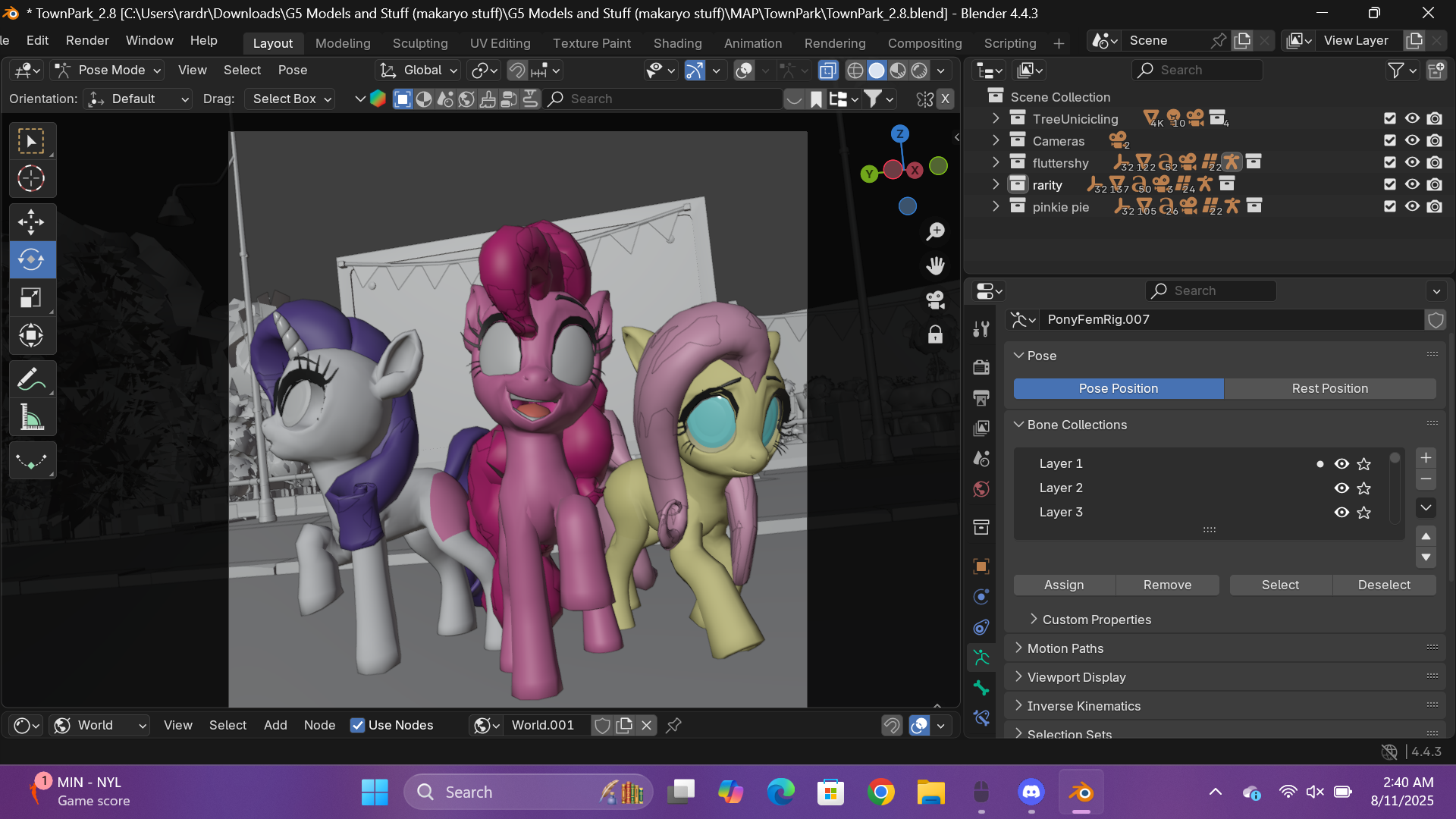Click the Deselect bones button

click(1384, 585)
